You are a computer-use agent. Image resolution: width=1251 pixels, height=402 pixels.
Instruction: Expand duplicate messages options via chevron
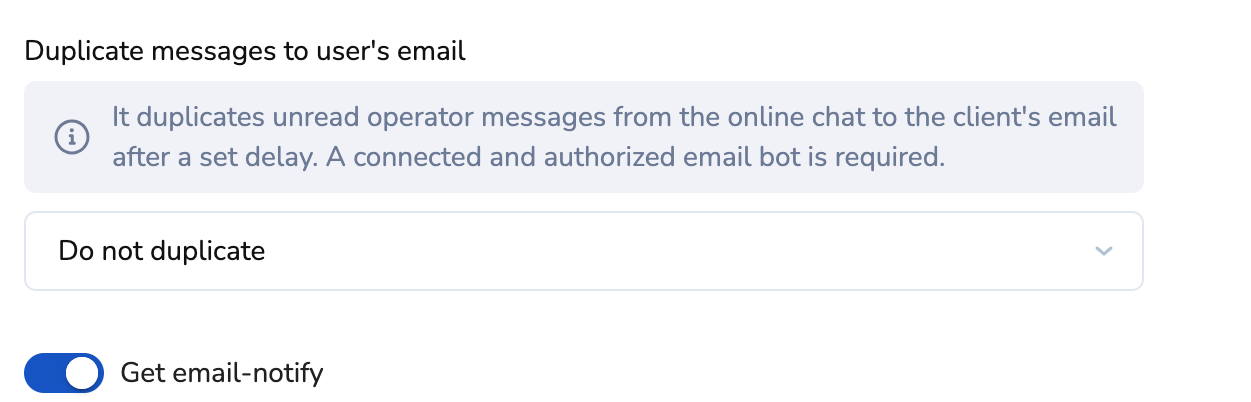point(1103,251)
